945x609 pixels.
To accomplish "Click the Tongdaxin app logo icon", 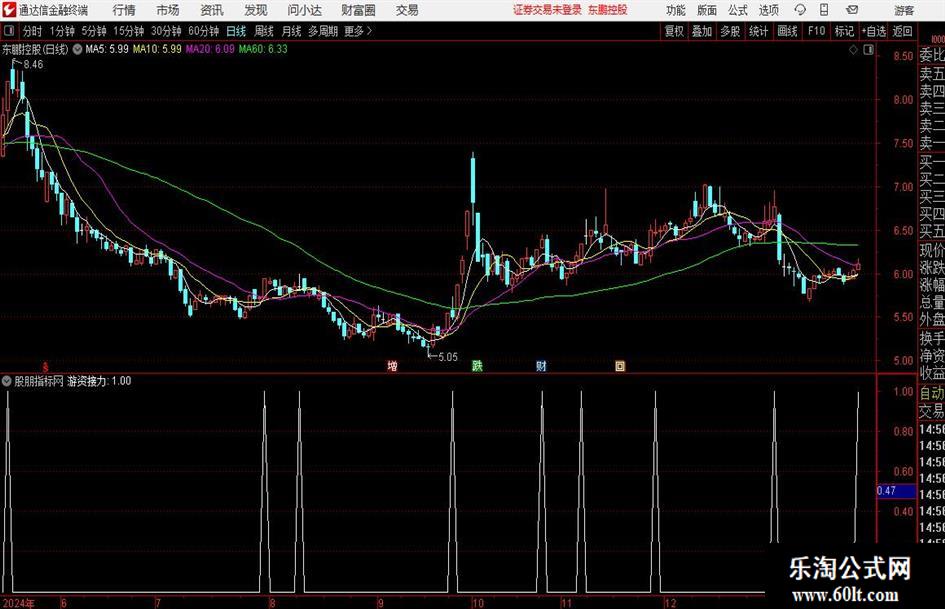I will click(x=9, y=10).
